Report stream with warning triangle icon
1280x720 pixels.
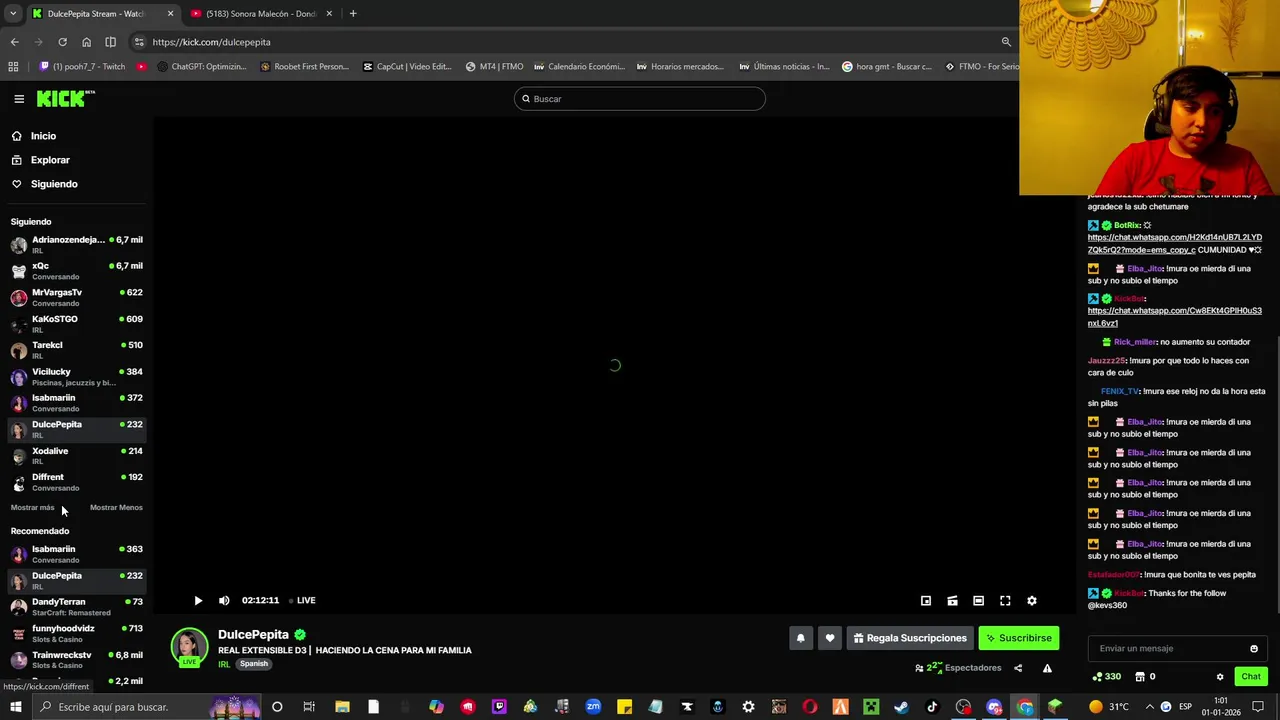click(1047, 668)
